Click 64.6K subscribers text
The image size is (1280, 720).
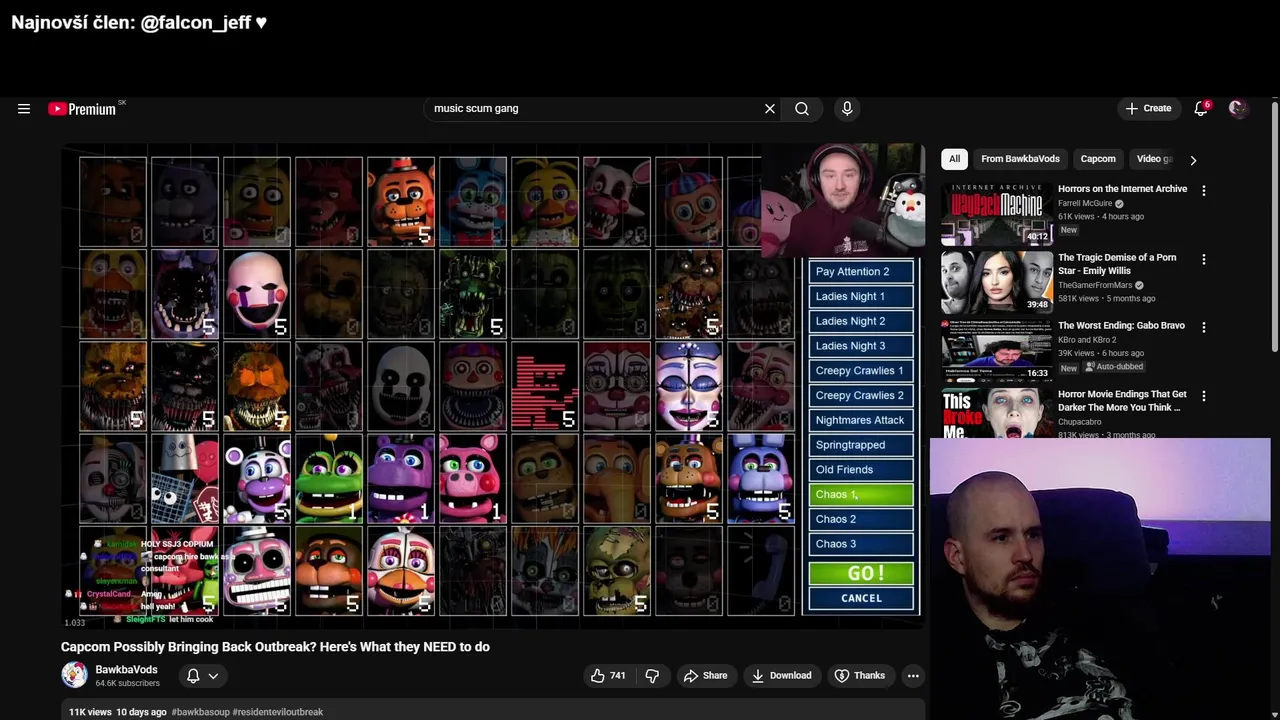click(x=127, y=684)
